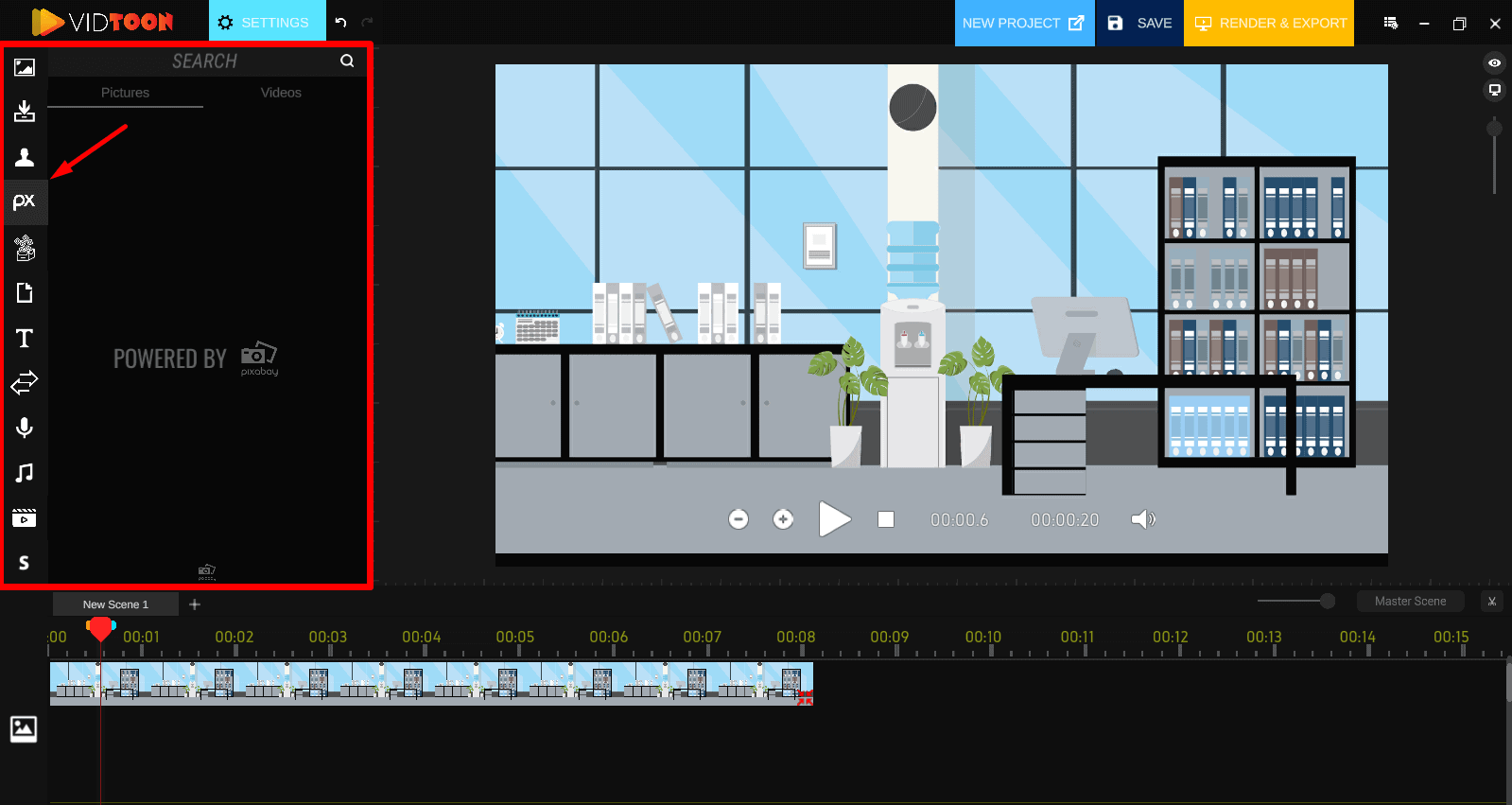1512x805 pixels.
Task: Click the import download icon
Action: pos(25,112)
